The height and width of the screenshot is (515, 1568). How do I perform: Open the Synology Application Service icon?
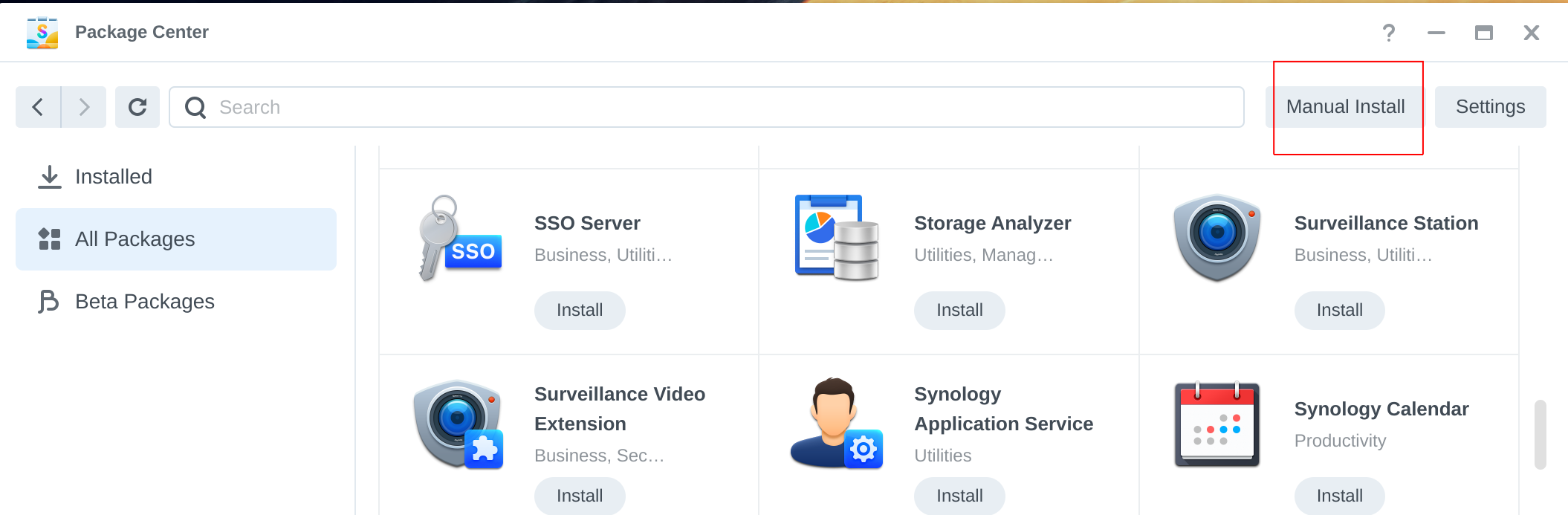click(x=837, y=424)
